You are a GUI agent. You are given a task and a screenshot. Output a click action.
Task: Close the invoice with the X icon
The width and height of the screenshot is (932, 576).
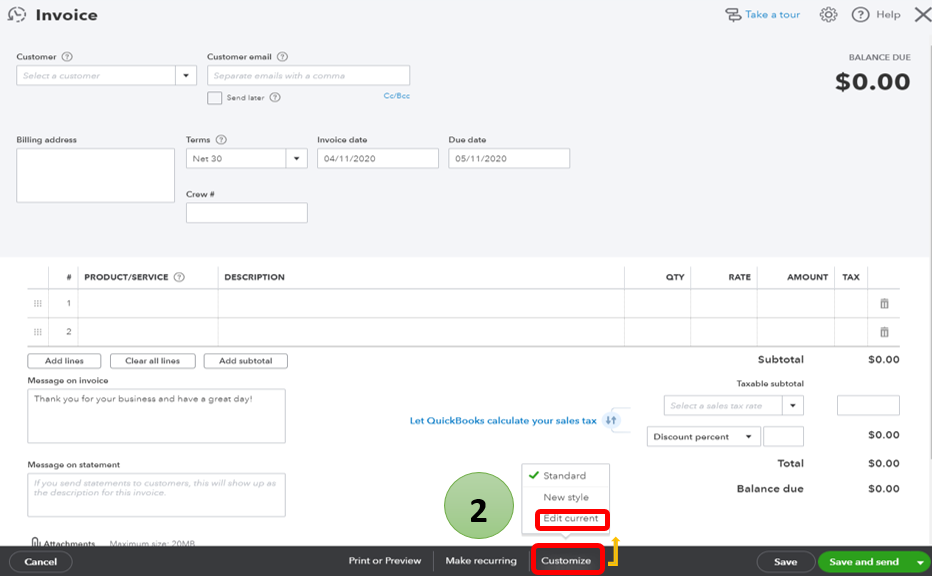[922, 15]
